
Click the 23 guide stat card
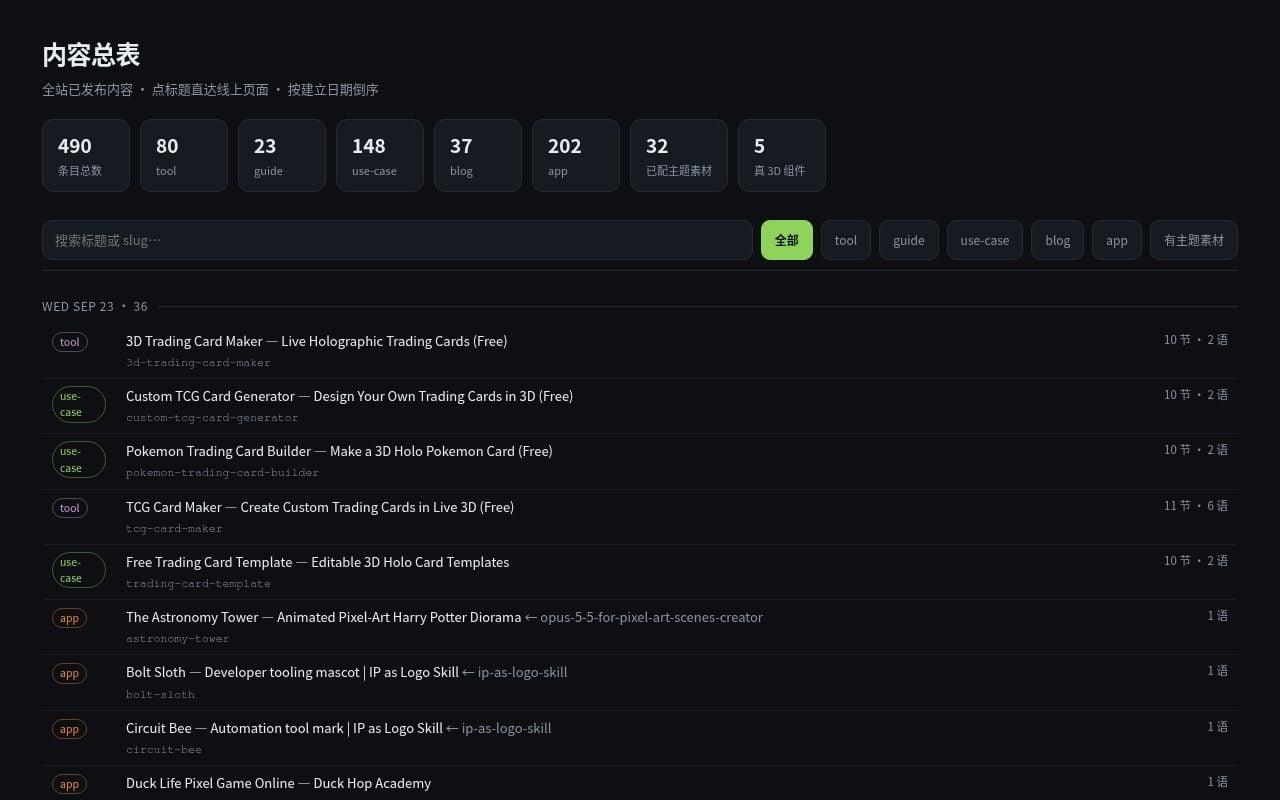point(282,155)
